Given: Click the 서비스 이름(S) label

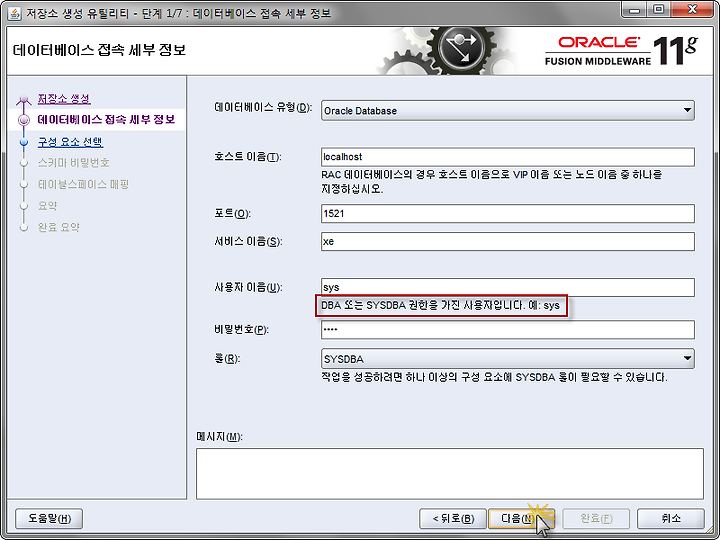Looking at the screenshot, I should click(248, 242).
